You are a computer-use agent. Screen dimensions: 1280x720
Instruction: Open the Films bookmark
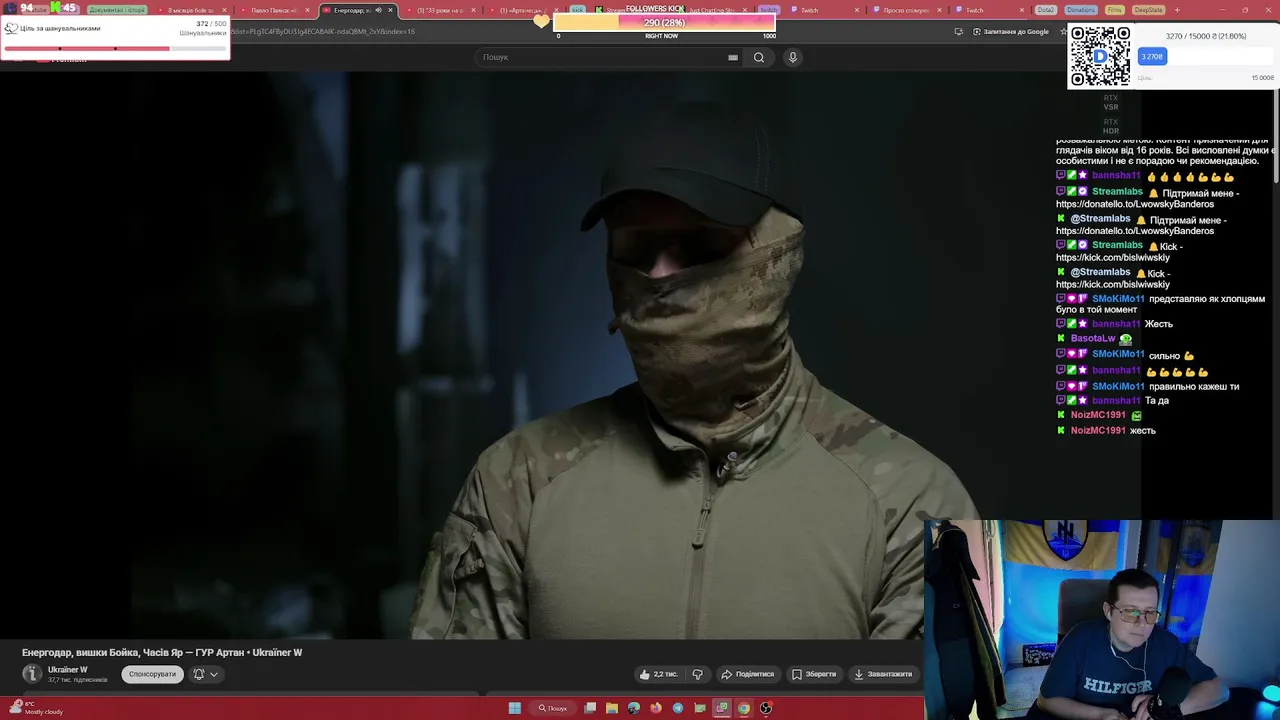coord(1114,10)
